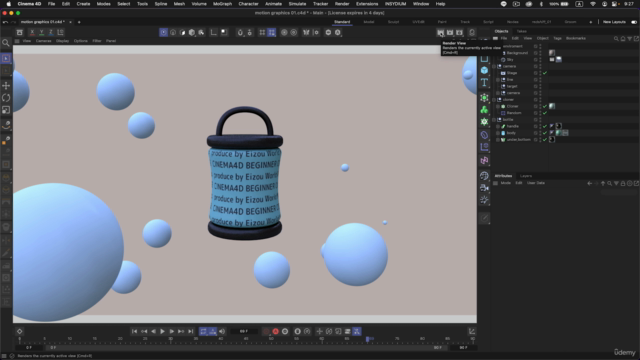Switch to the Standard layout tab
640x360 pixels.
[342, 22]
